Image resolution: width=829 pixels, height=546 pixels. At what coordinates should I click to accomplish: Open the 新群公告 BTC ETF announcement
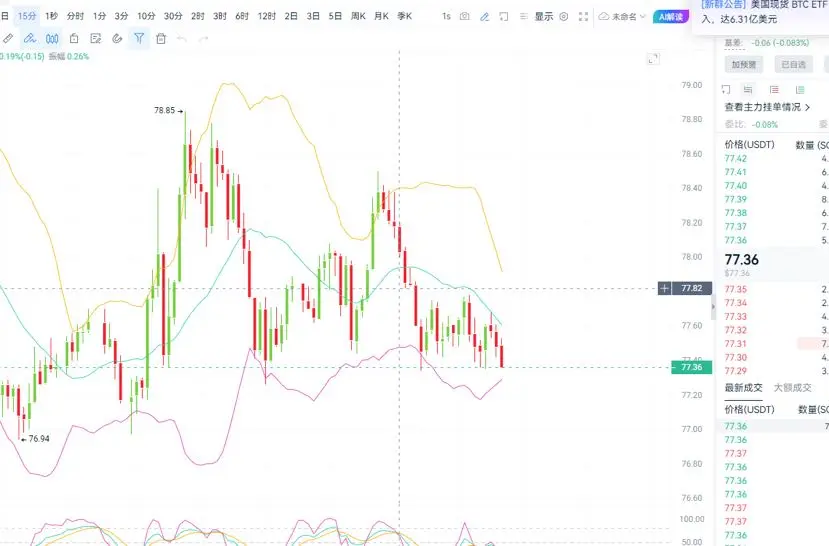(x=763, y=12)
